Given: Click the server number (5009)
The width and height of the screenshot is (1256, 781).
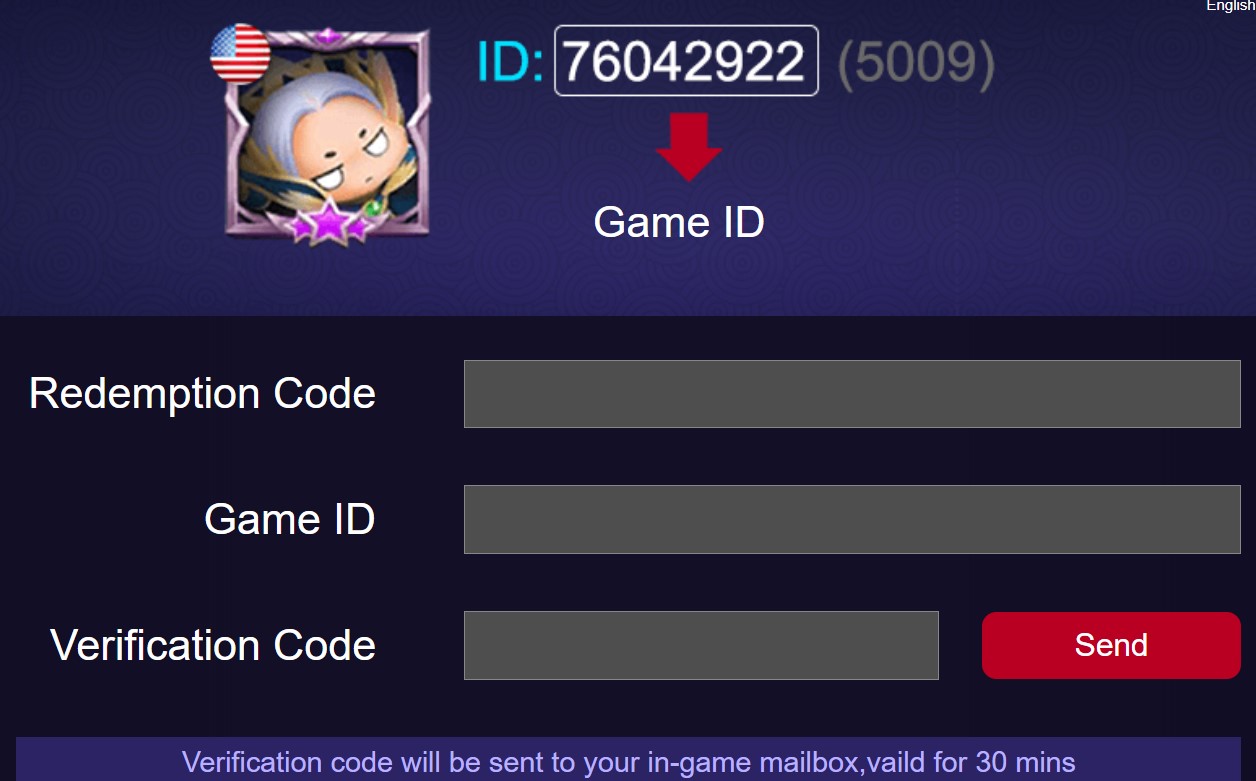Looking at the screenshot, I should [x=916, y=63].
